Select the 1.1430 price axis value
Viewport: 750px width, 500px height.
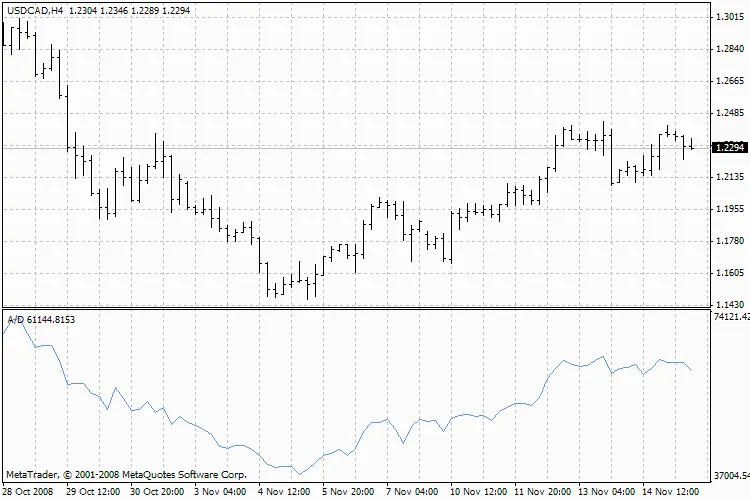tap(729, 304)
